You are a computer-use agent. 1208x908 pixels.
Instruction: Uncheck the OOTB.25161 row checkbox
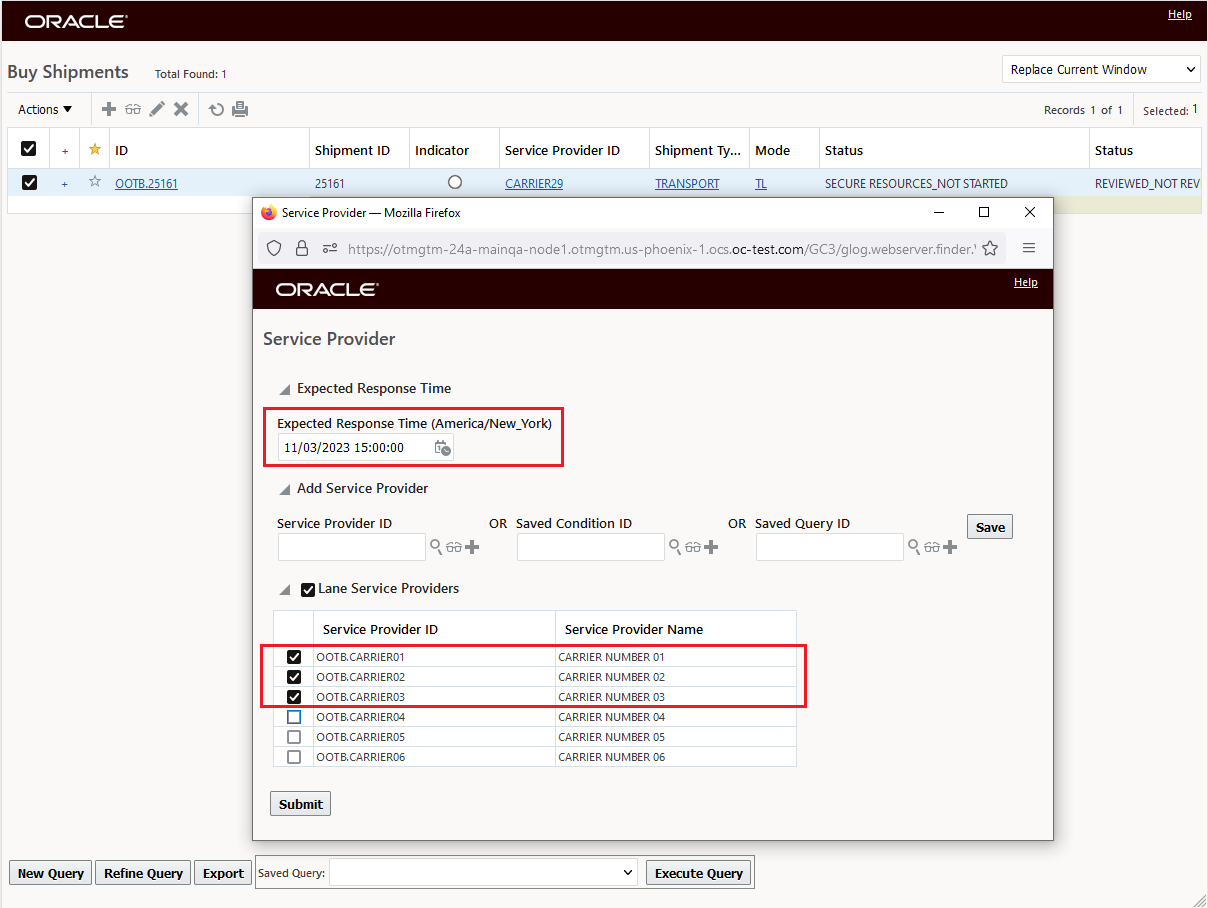point(29,182)
